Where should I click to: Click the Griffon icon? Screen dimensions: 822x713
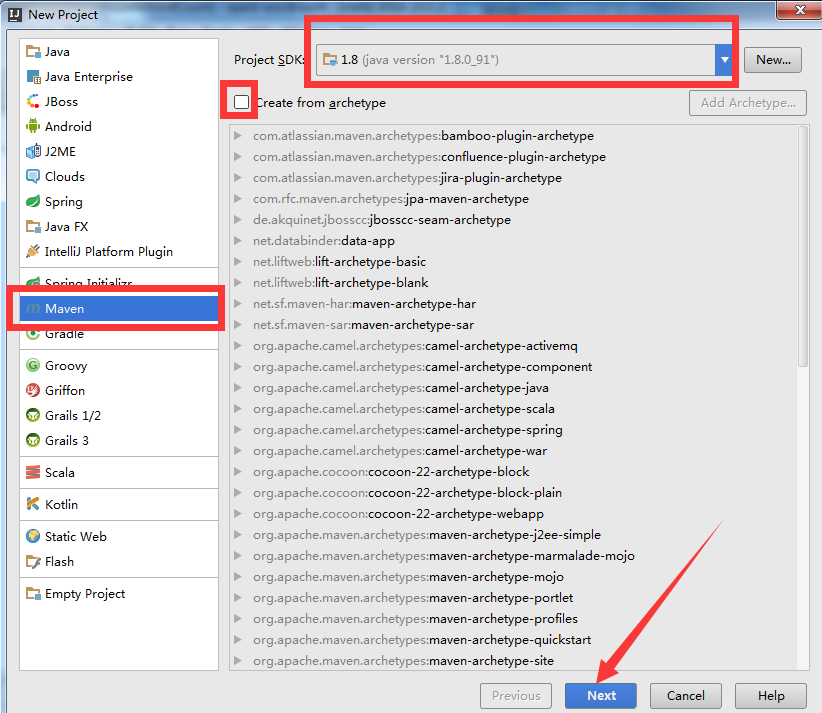(33, 391)
